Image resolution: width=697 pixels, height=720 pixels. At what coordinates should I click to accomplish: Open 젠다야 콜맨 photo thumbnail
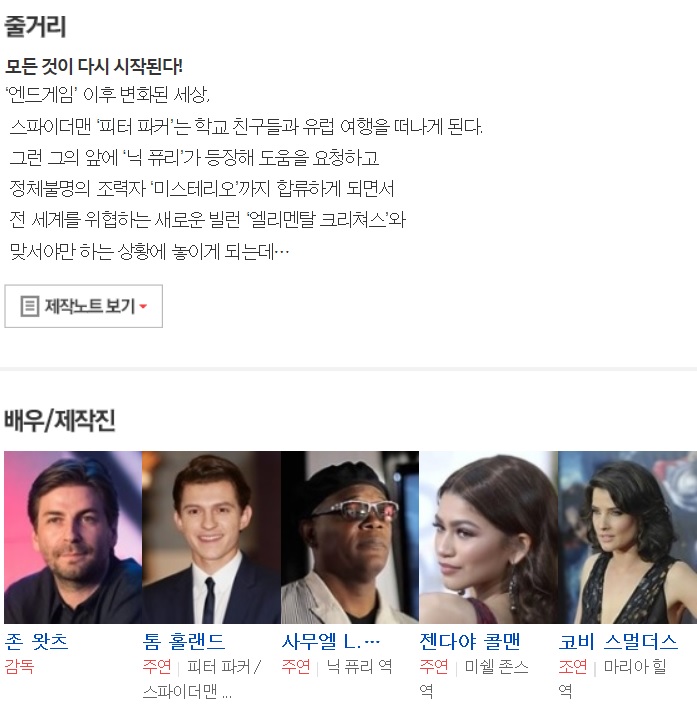click(x=489, y=537)
